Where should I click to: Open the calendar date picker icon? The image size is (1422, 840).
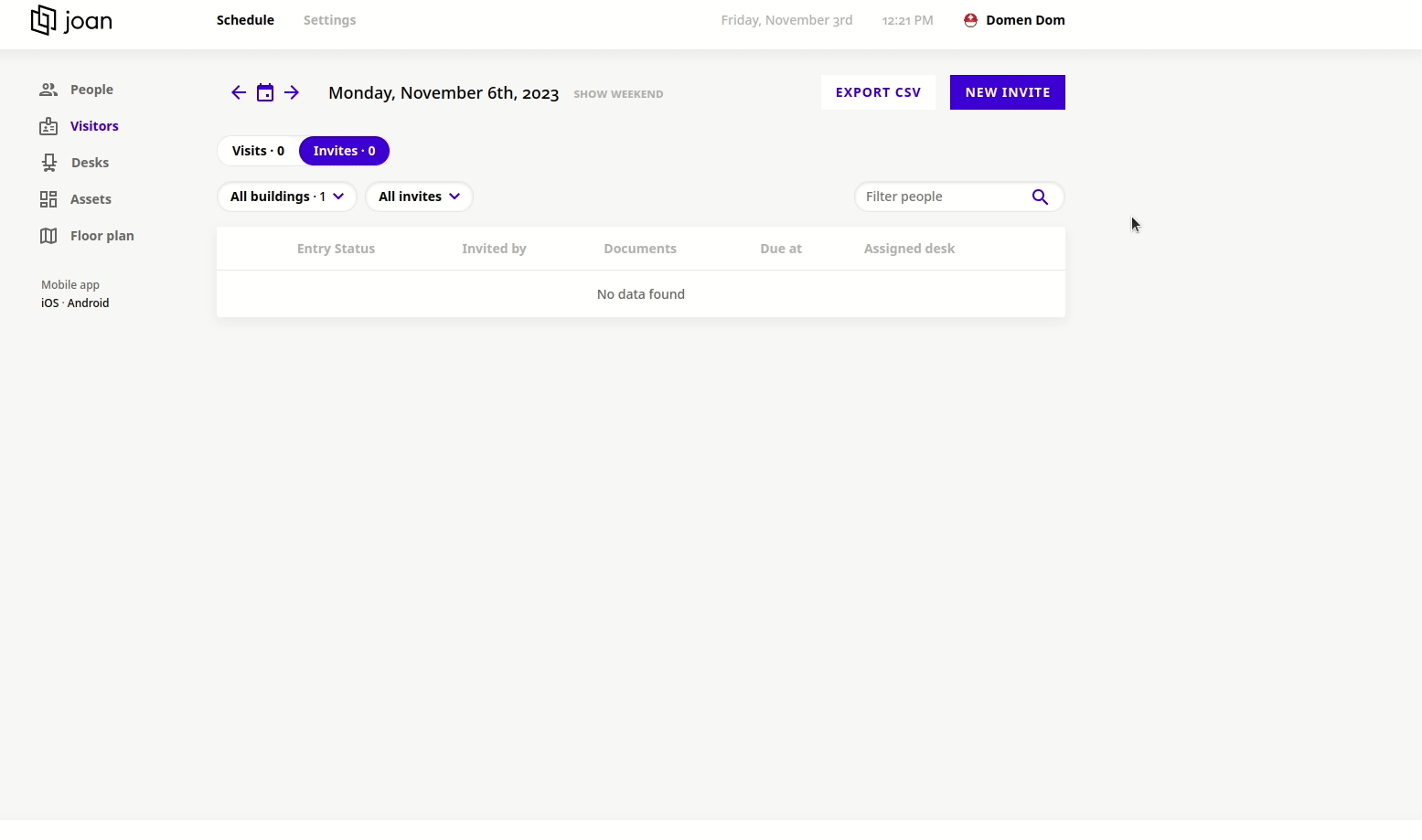[265, 92]
